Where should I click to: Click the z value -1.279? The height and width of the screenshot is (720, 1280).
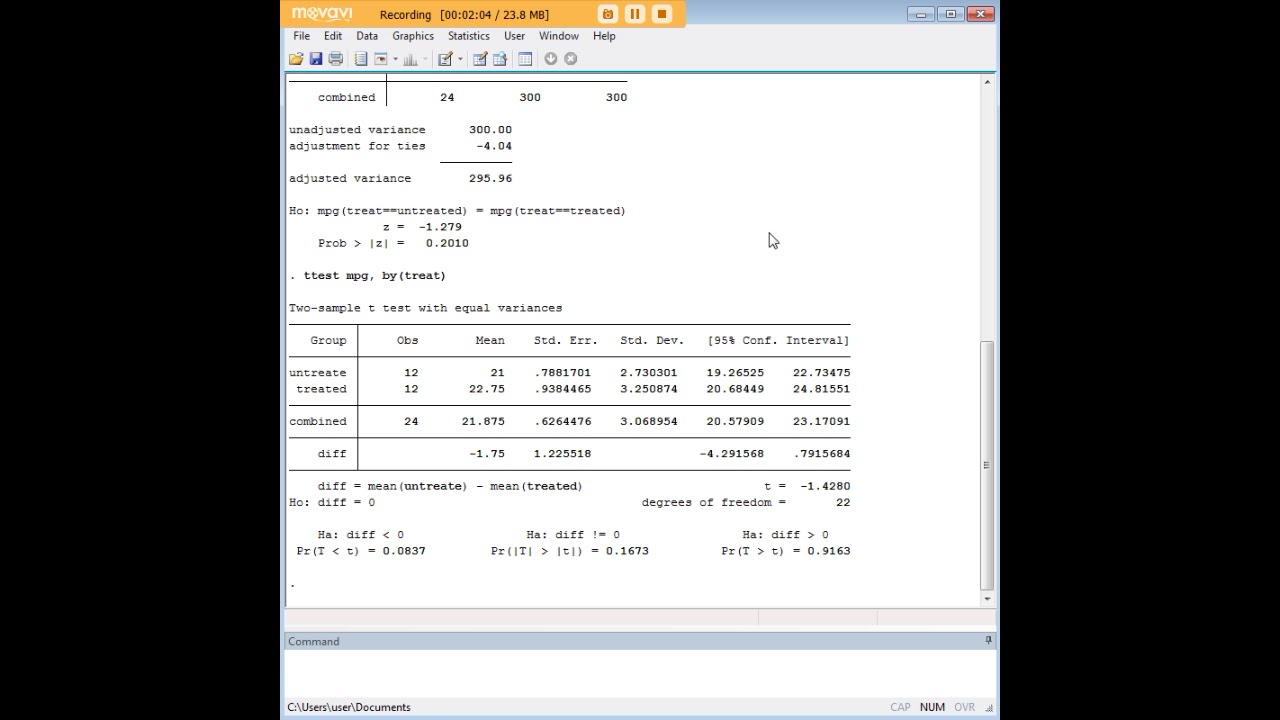point(440,227)
